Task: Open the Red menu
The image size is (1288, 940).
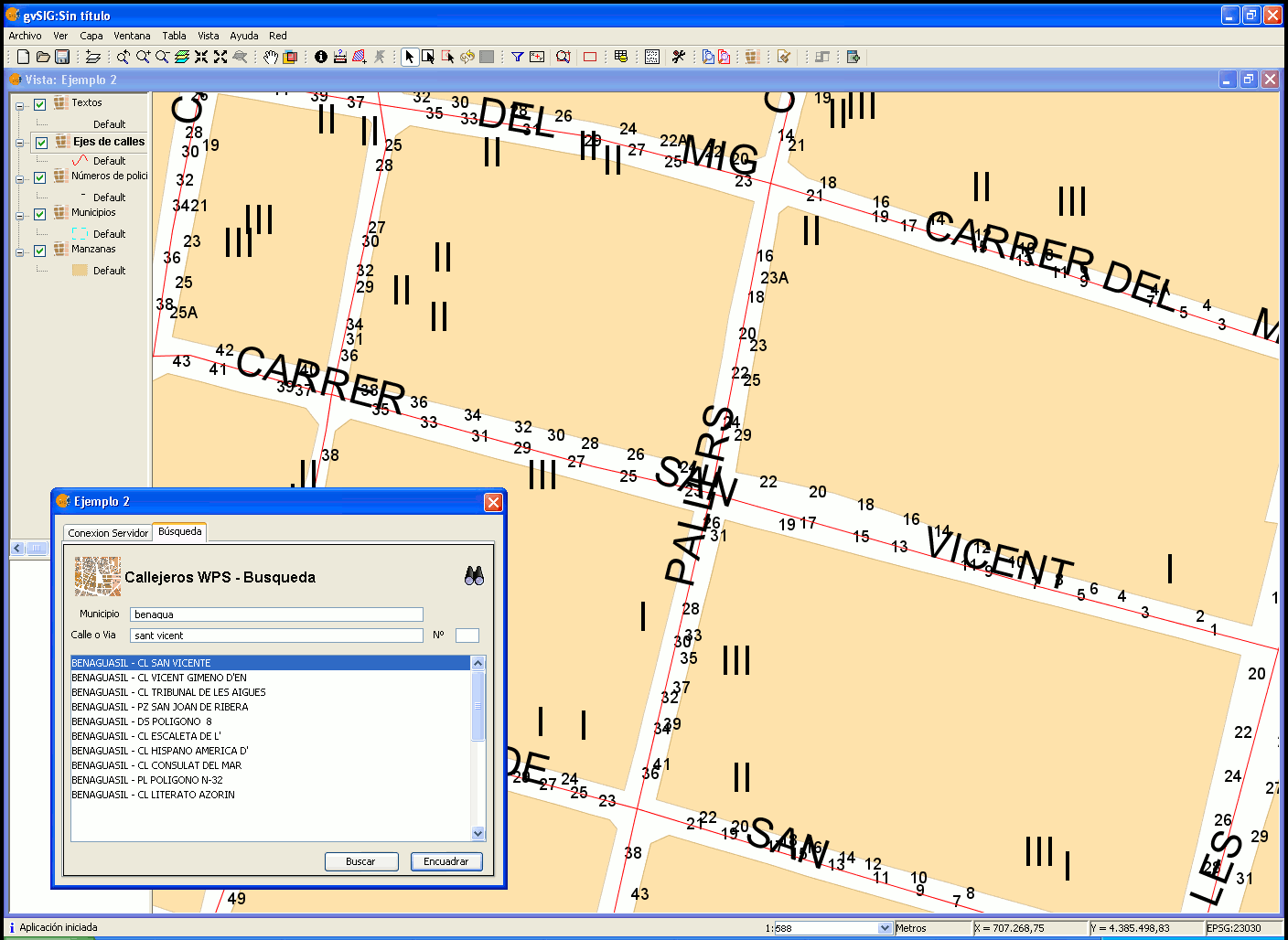Action: pyautogui.click(x=278, y=36)
